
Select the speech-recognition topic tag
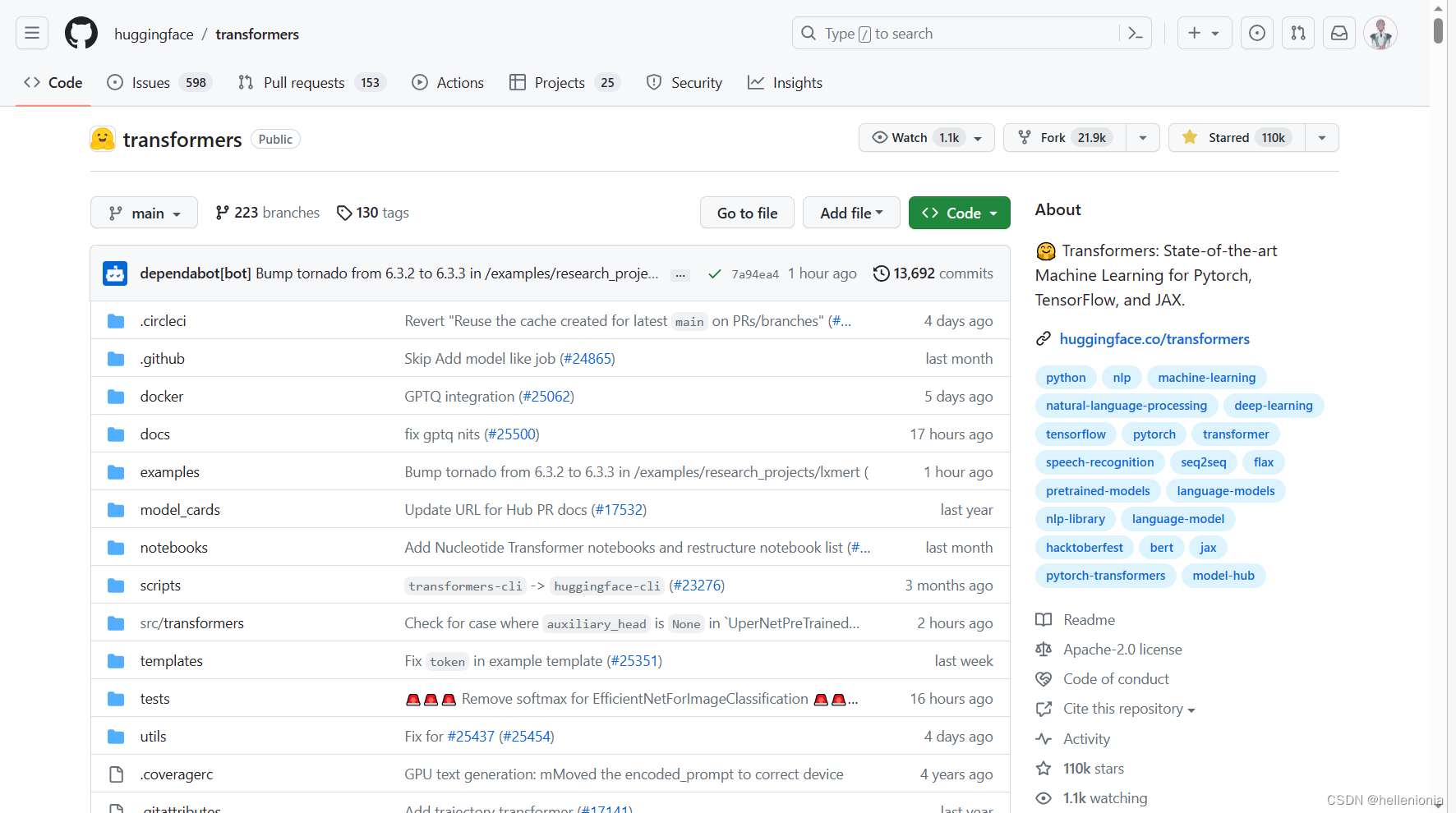coord(1099,462)
